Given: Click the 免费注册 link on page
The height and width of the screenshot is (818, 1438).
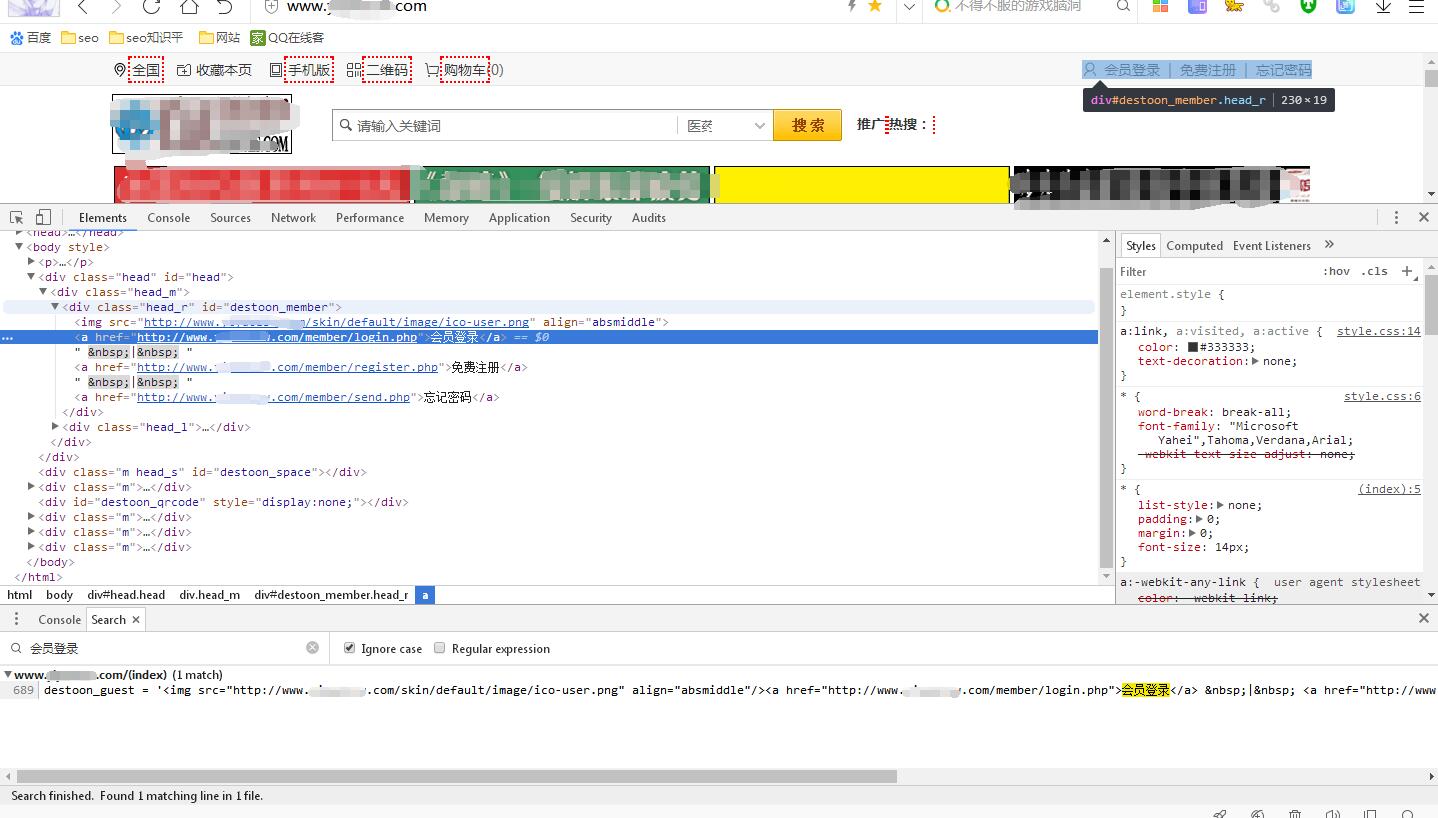Looking at the screenshot, I should click(x=1207, y=70).
